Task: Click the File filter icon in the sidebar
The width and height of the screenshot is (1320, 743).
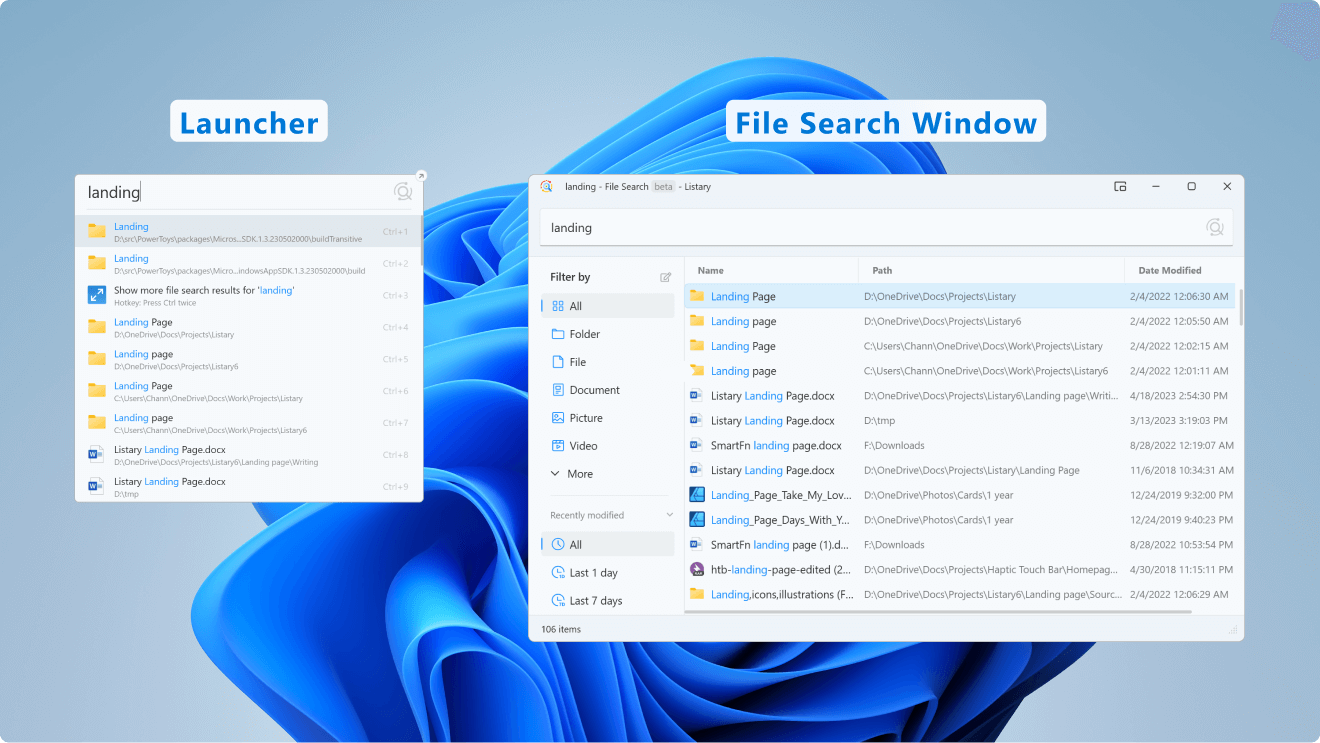Action: click(558, 362)
